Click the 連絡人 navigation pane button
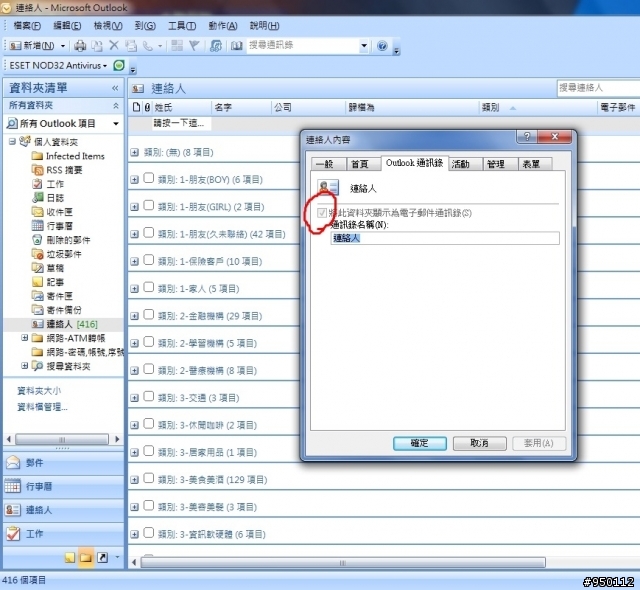 (63, 510)
